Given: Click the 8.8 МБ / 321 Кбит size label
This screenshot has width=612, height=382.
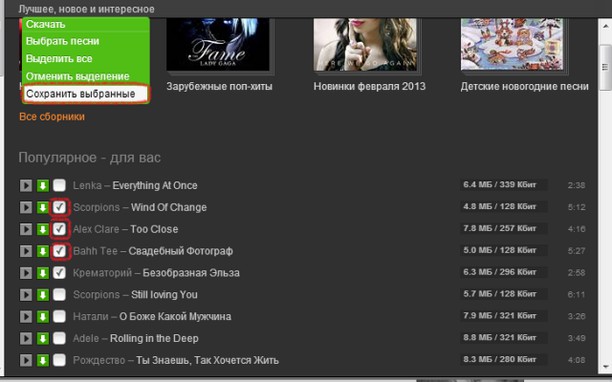Looking at the screenshot, I should tap(500, 338).
